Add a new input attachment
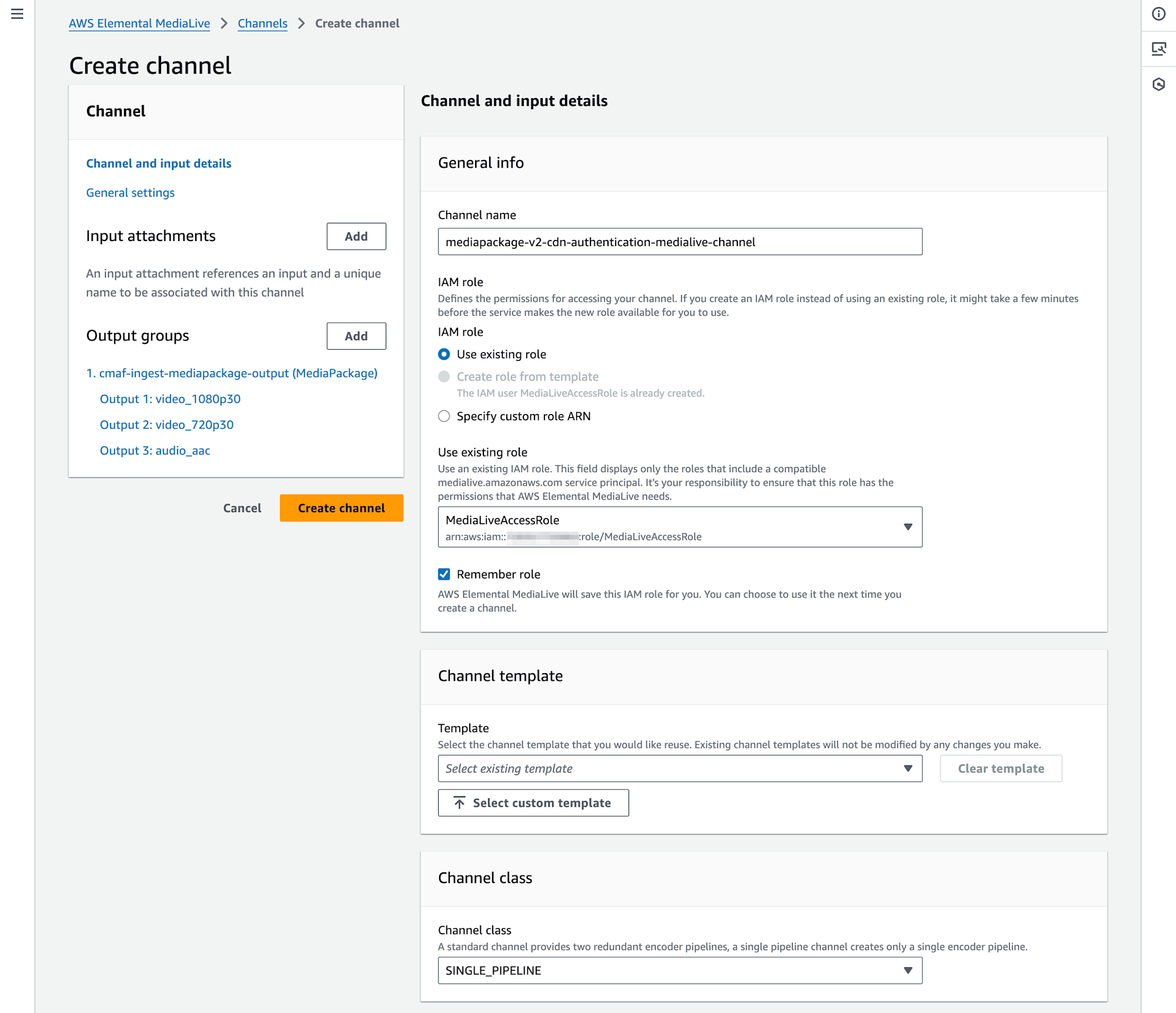Screen dimensions: 1176x1013 [x=356, y=236]
